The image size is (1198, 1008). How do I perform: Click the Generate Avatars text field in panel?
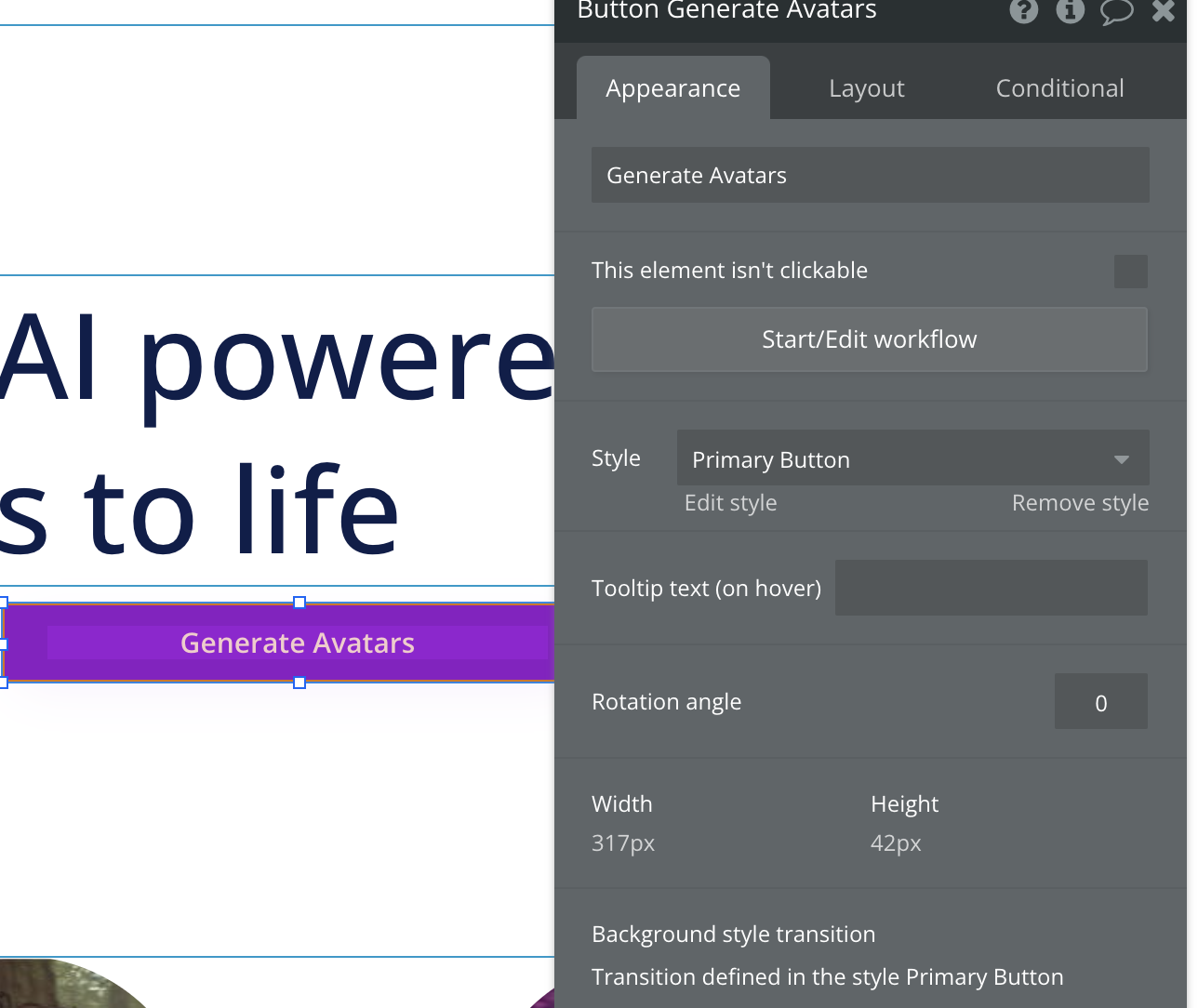pyautogui.click(x=870, y=175)
